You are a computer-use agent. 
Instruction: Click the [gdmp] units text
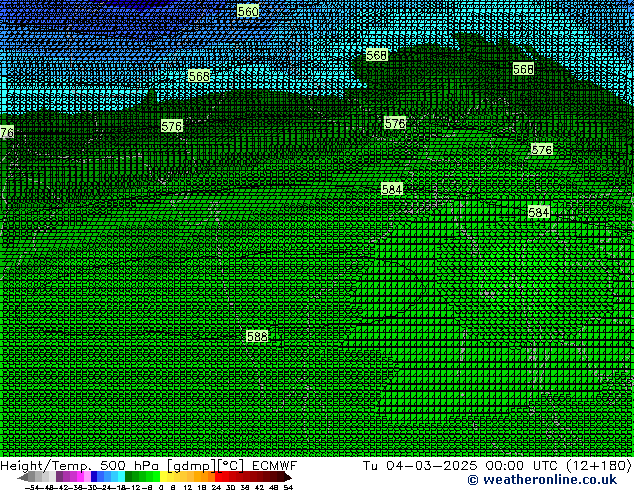click(x=192, y=466)
